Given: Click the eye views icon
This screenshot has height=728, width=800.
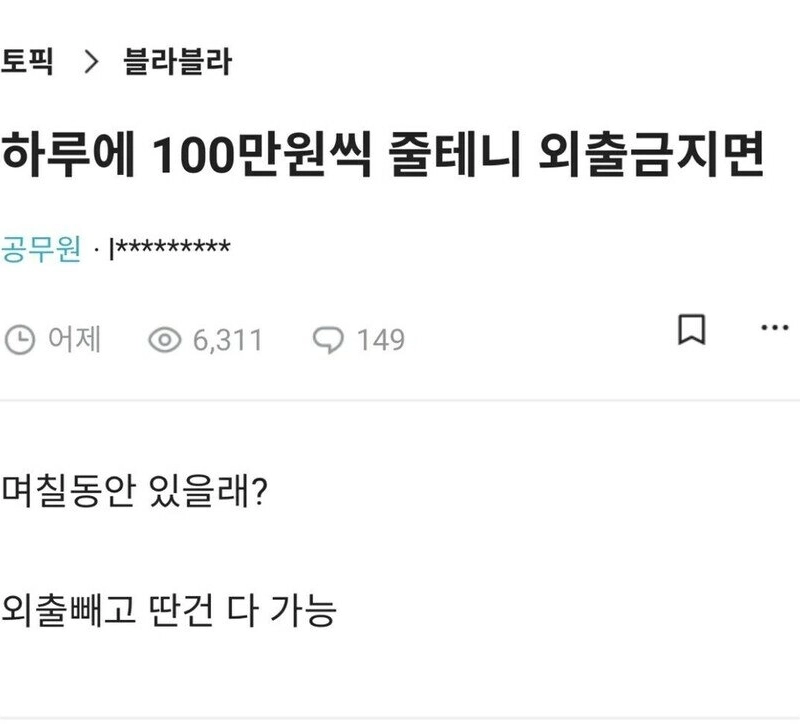Looking at the screenshot, I should click(163, 340).
